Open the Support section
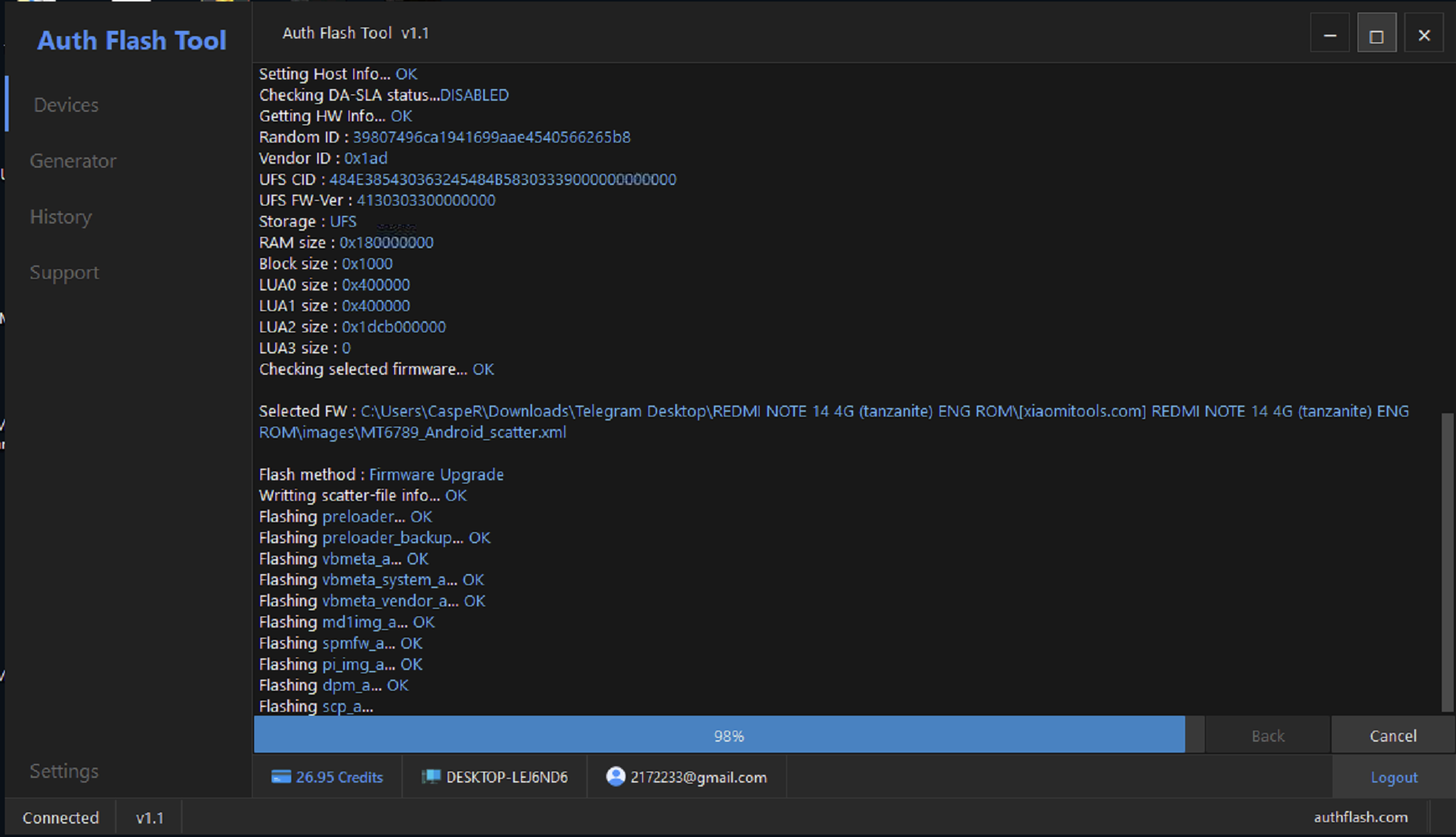The height and width of the screenshot is (837, 1456). (64, 272)
